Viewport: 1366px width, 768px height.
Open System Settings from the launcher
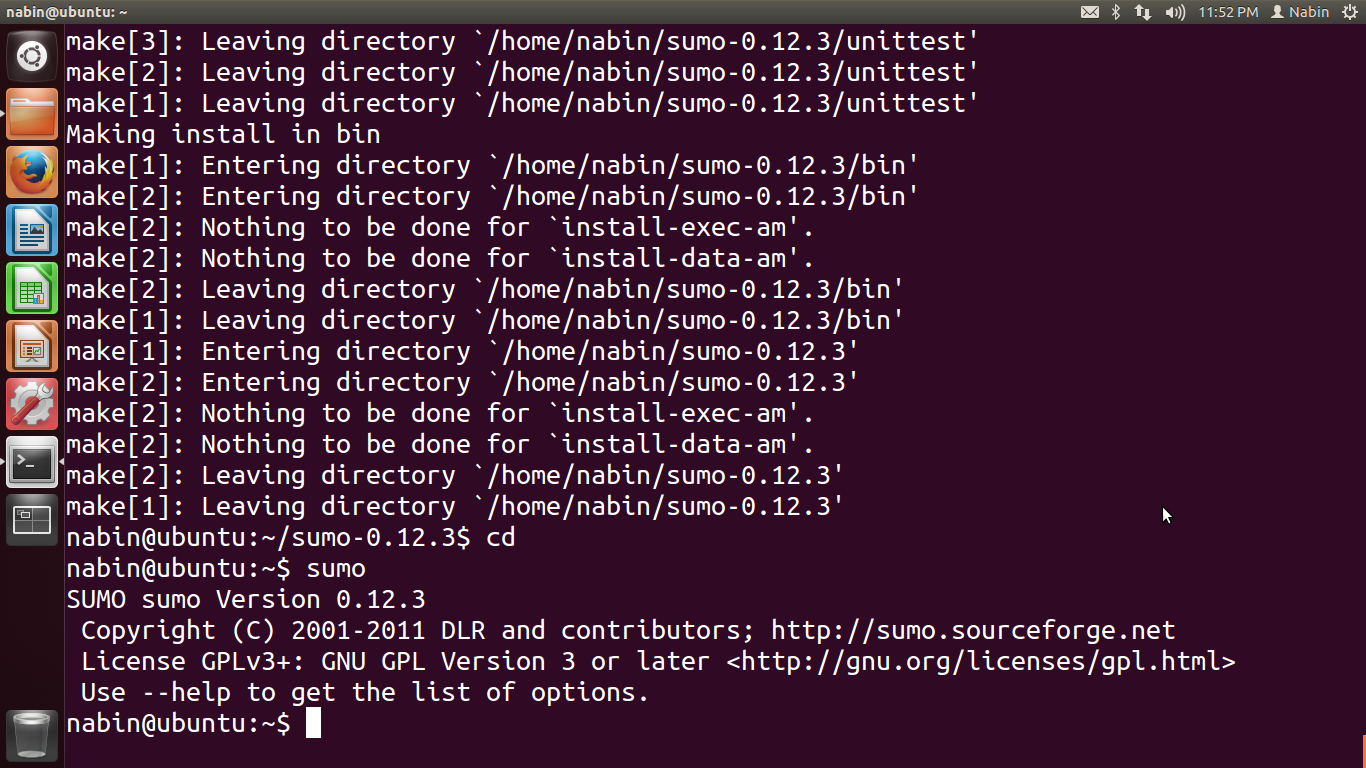31,405
